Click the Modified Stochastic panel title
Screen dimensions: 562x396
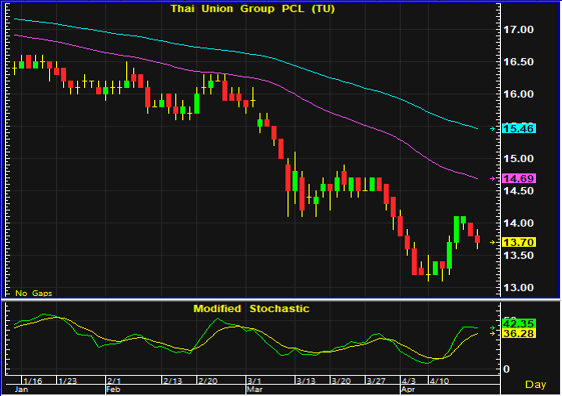251,309
